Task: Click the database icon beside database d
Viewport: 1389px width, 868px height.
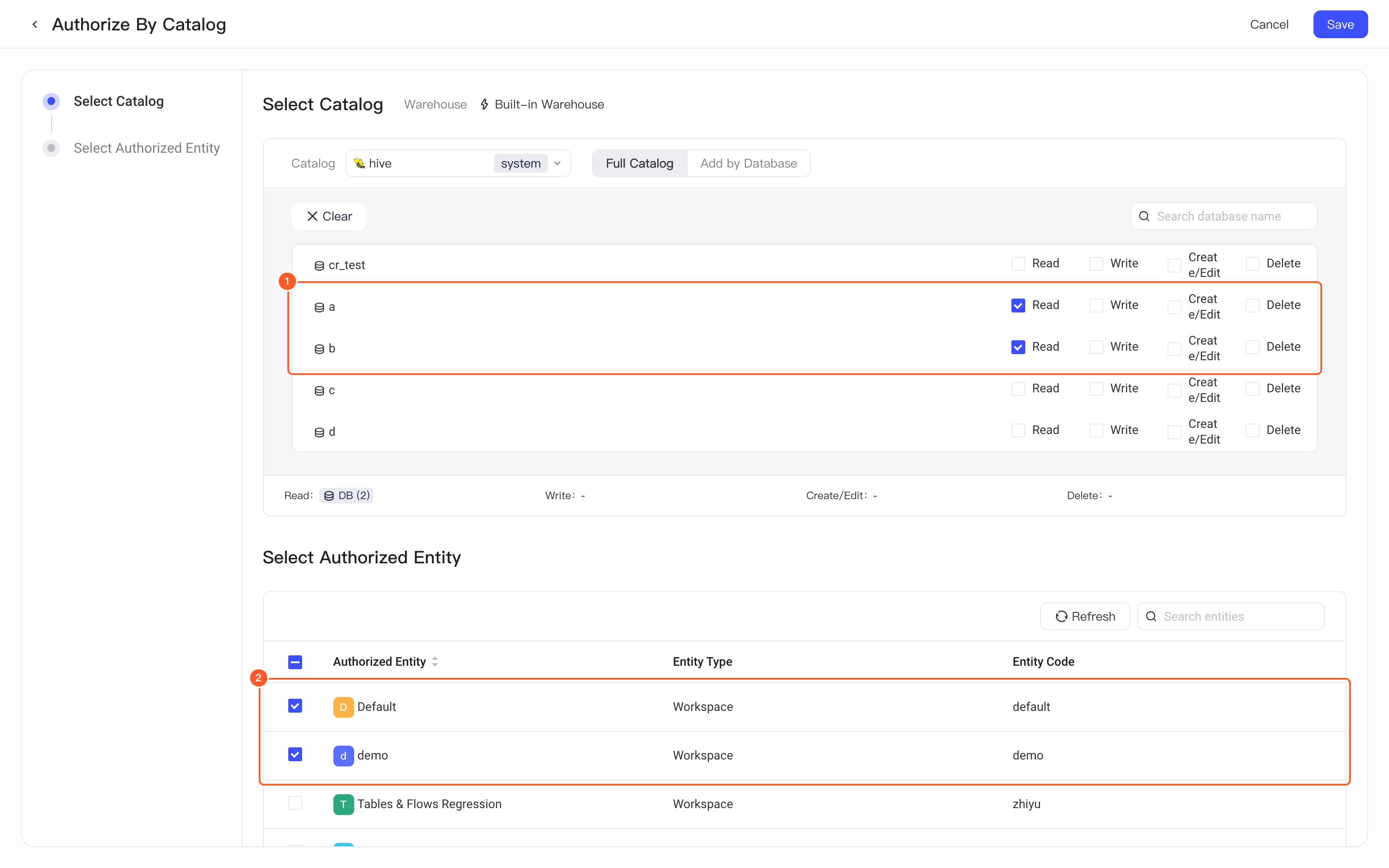Action: point(319,432)
